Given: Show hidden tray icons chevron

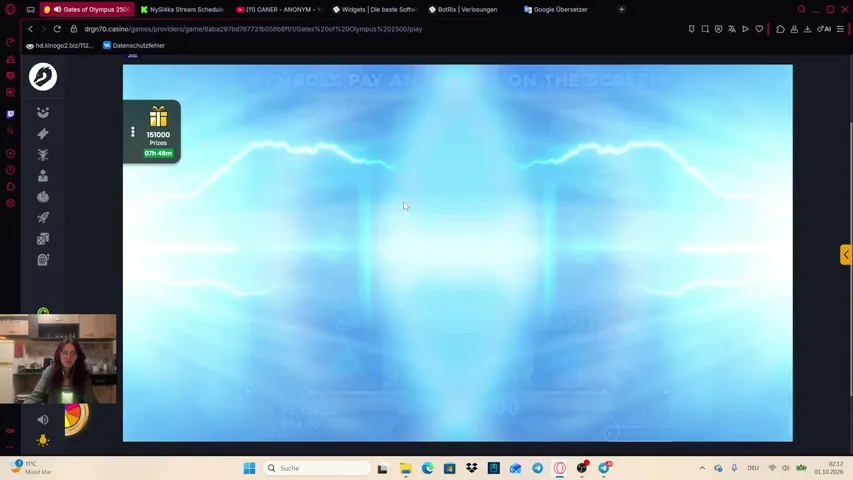Looking at the screenshot, I should click(x=702, y=468).
